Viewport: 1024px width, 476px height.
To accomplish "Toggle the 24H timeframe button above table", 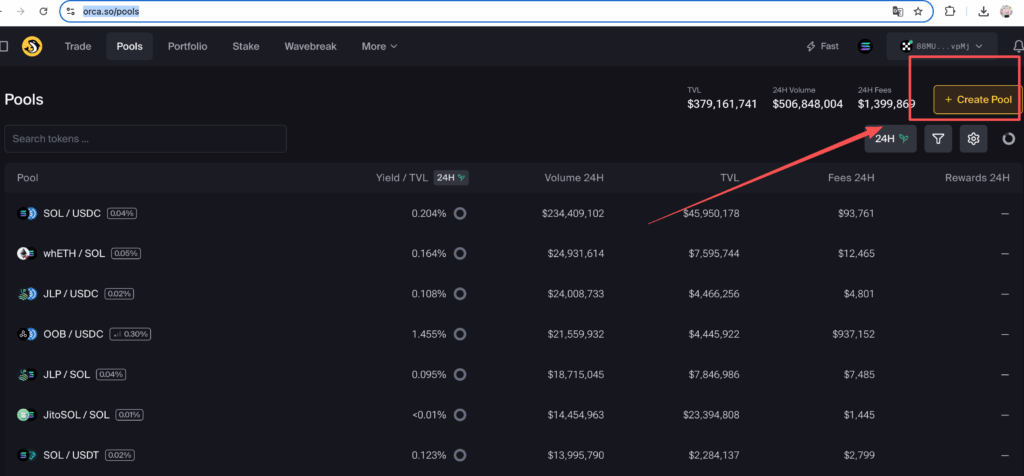I will coord(890,139).
